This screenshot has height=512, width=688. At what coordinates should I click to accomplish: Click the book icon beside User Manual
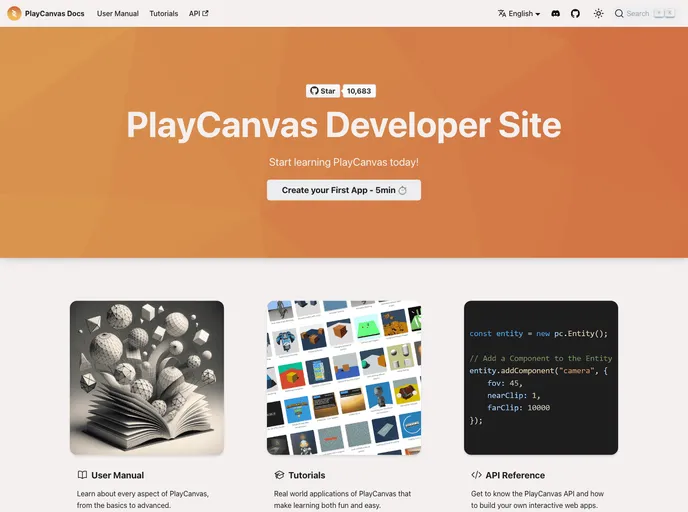coord(82,475)
